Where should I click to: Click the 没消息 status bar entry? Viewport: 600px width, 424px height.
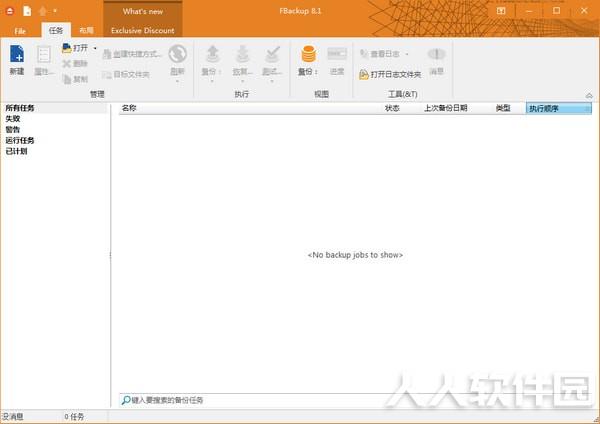[x=13, y=417]
